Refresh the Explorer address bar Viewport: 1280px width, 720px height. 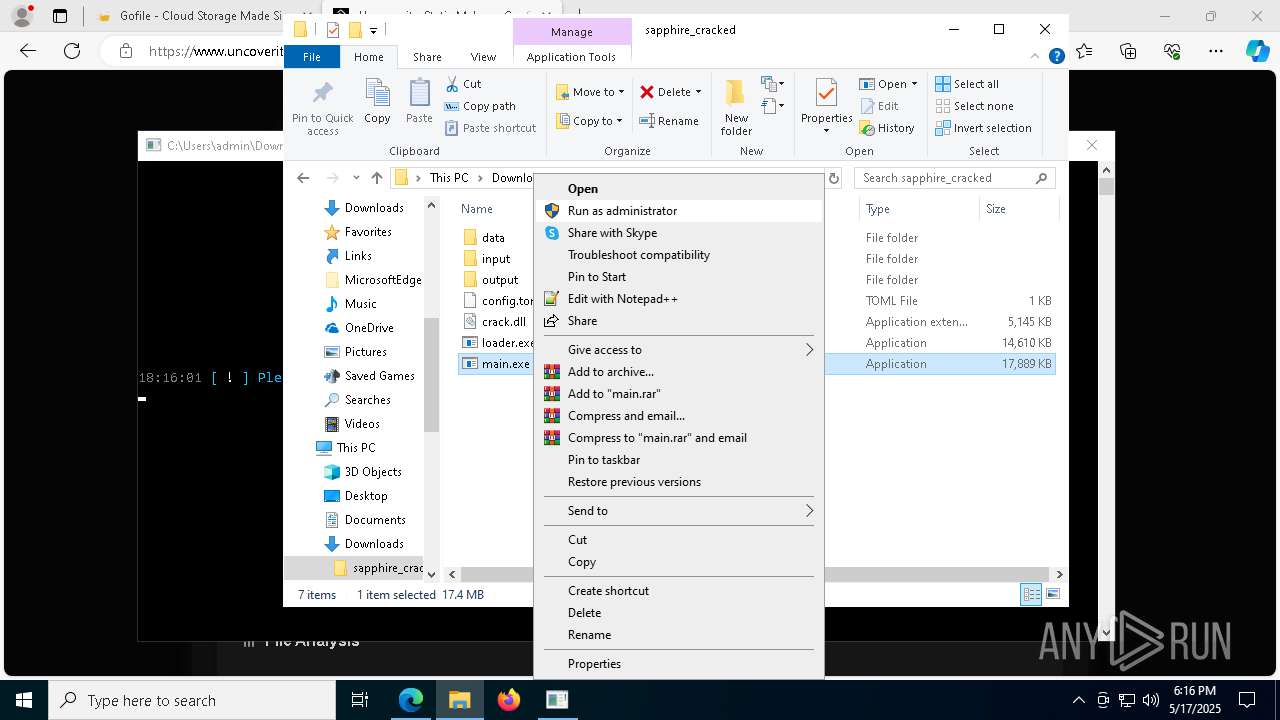pos(834,178)
